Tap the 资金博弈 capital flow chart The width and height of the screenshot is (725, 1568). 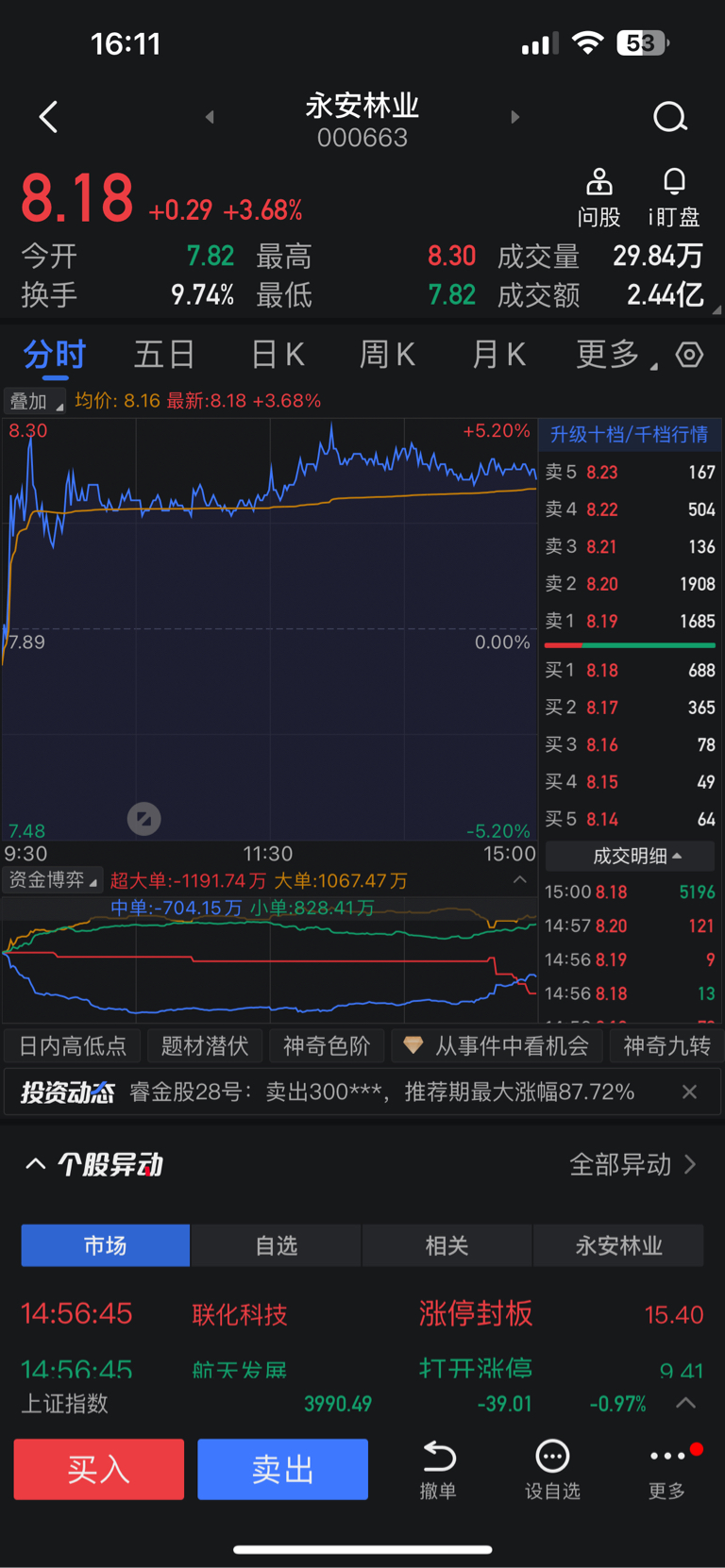pyautogui.click(x=270, y=959)
